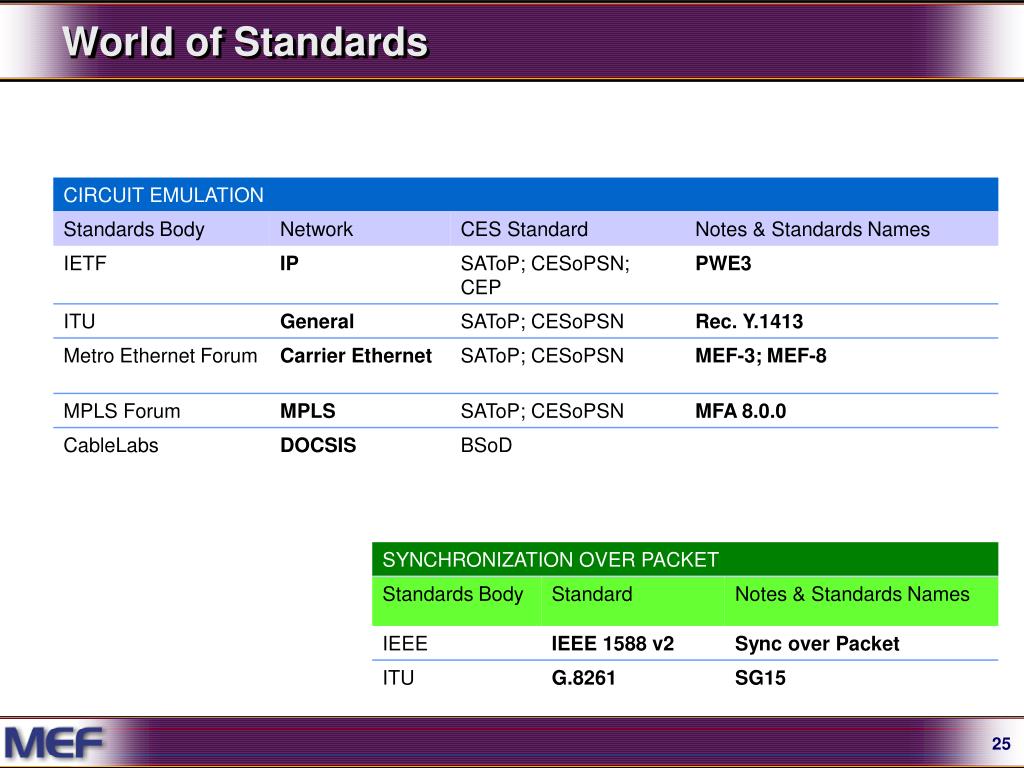Click 'Notes & Standards Names' in Circuit Emulation table

pos(812,229)
